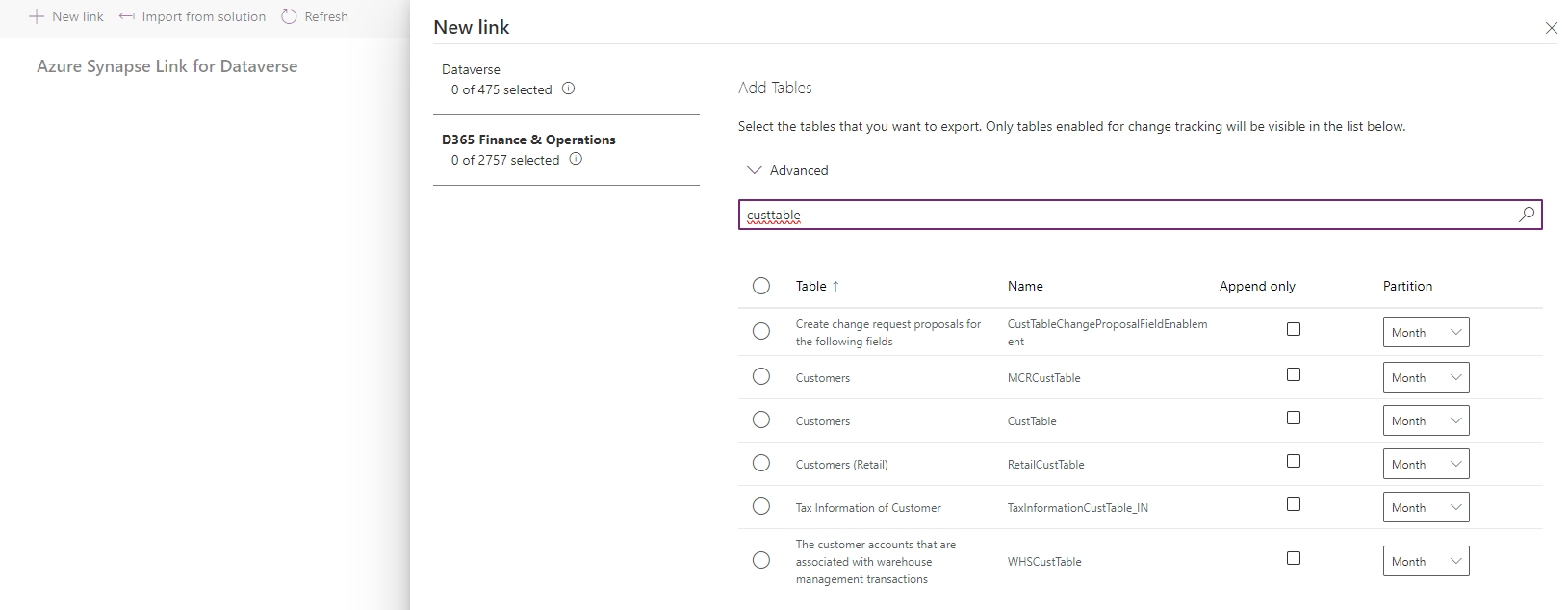1568x610 pixels.
Task: Click the New link command
Action: (x=66, y=16)
